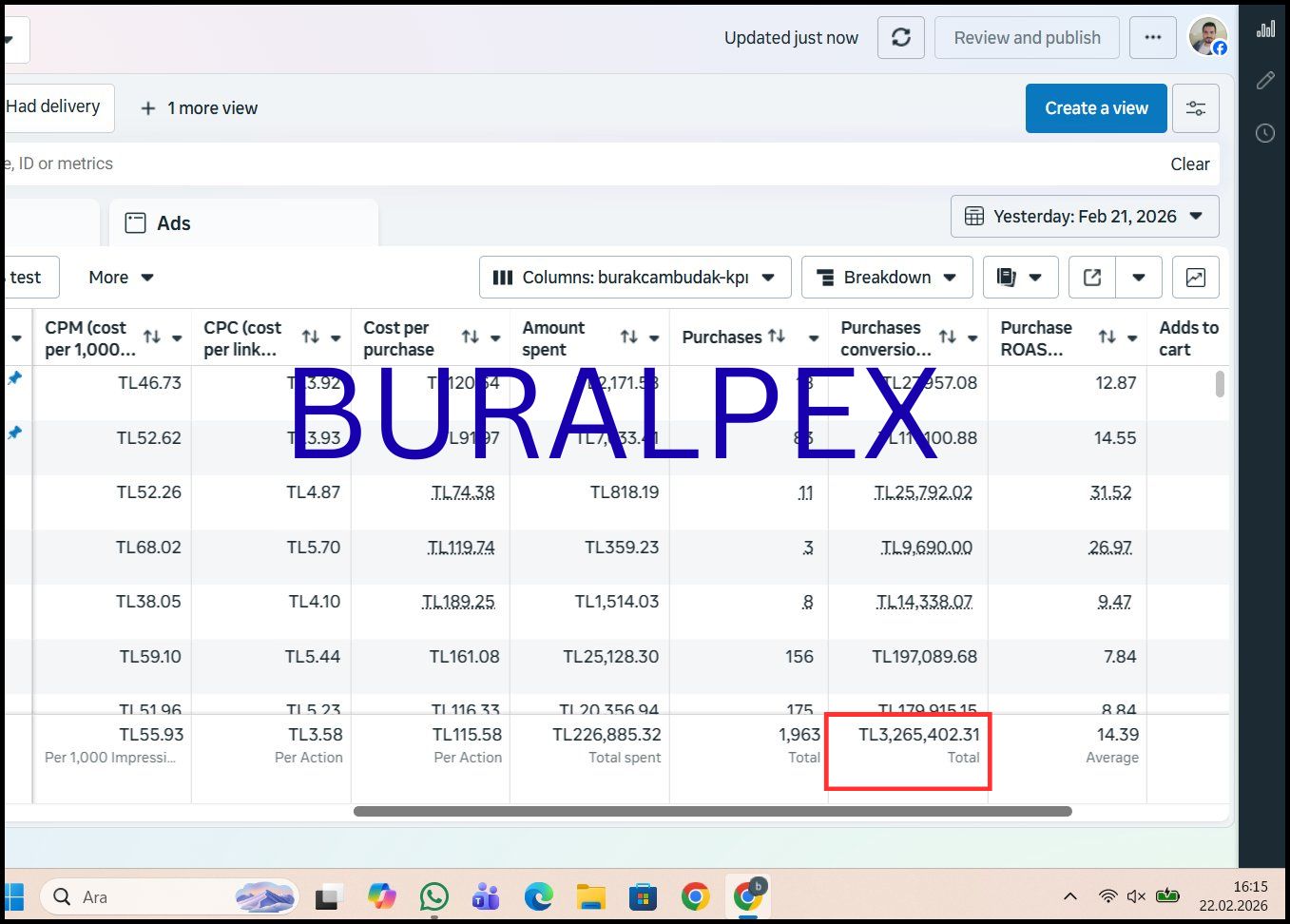Toggle sort on Amount spent column

point(628,337)
